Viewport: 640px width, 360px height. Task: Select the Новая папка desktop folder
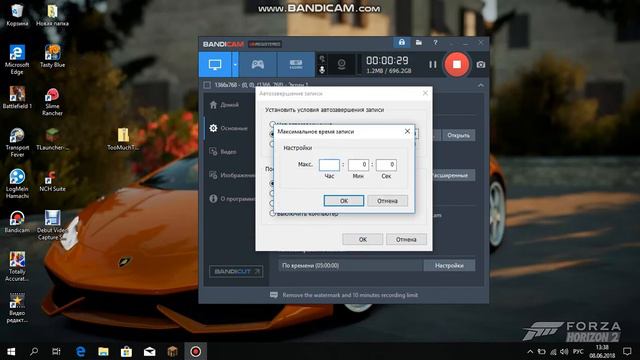pyautogui.click(x=52, y=16)
